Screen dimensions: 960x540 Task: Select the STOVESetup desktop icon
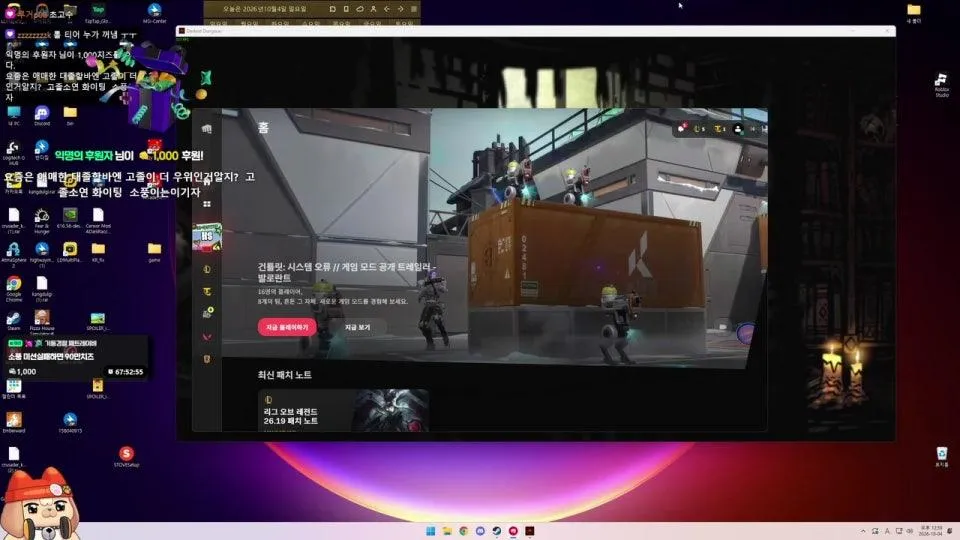pos(126,457)
